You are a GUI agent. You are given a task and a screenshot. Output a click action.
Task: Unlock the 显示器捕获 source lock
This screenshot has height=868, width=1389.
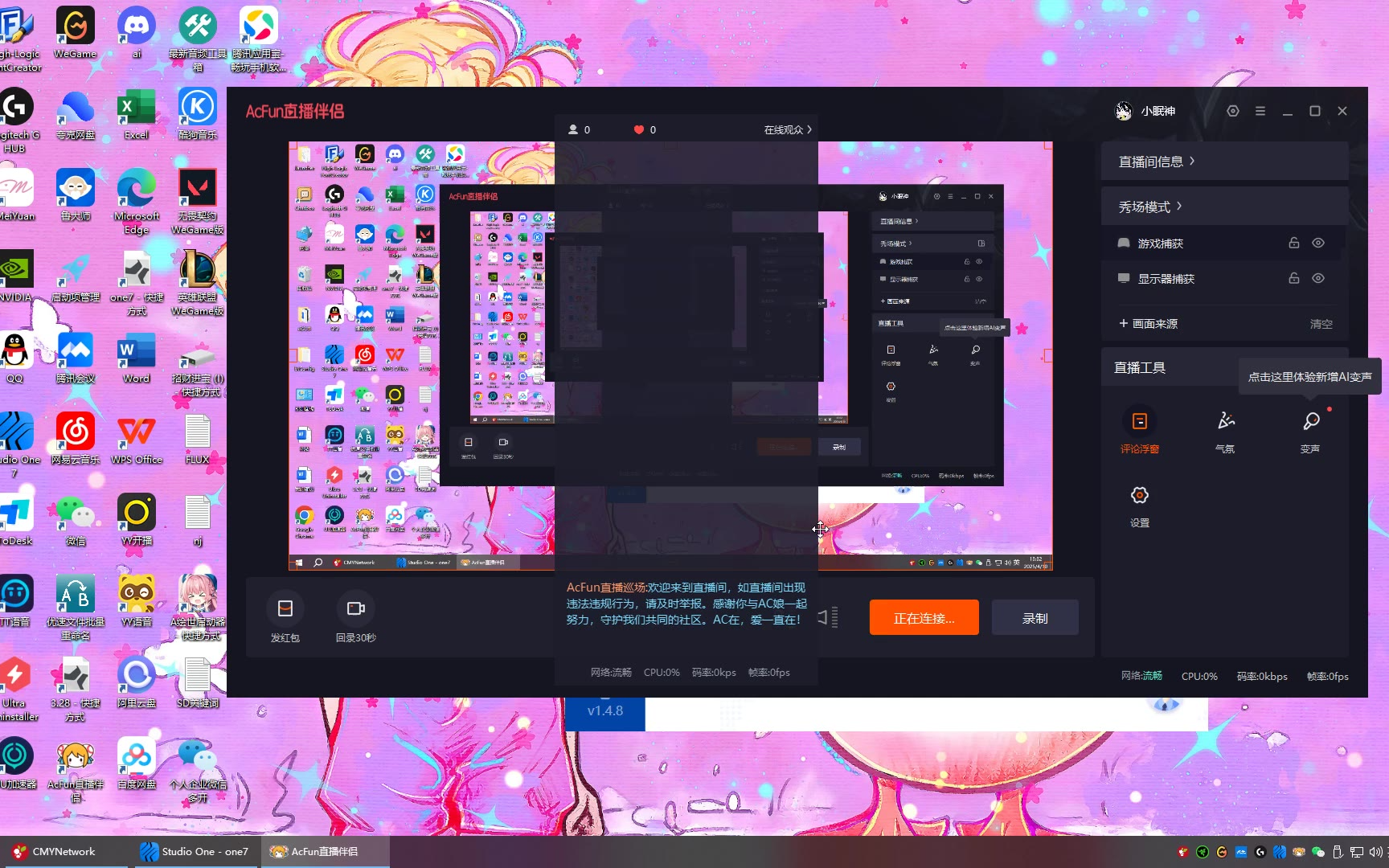[x=1293, y=278]
